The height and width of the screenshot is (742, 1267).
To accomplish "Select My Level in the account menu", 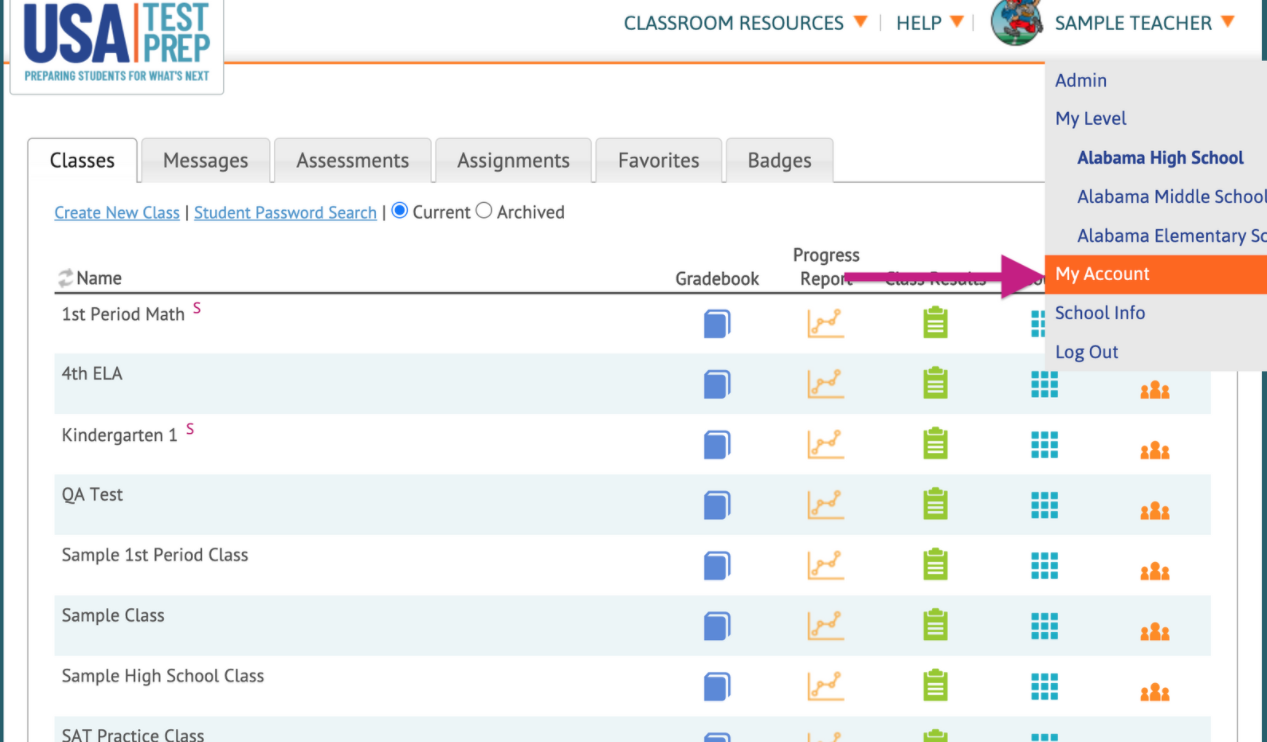I will click(1091, 118).
